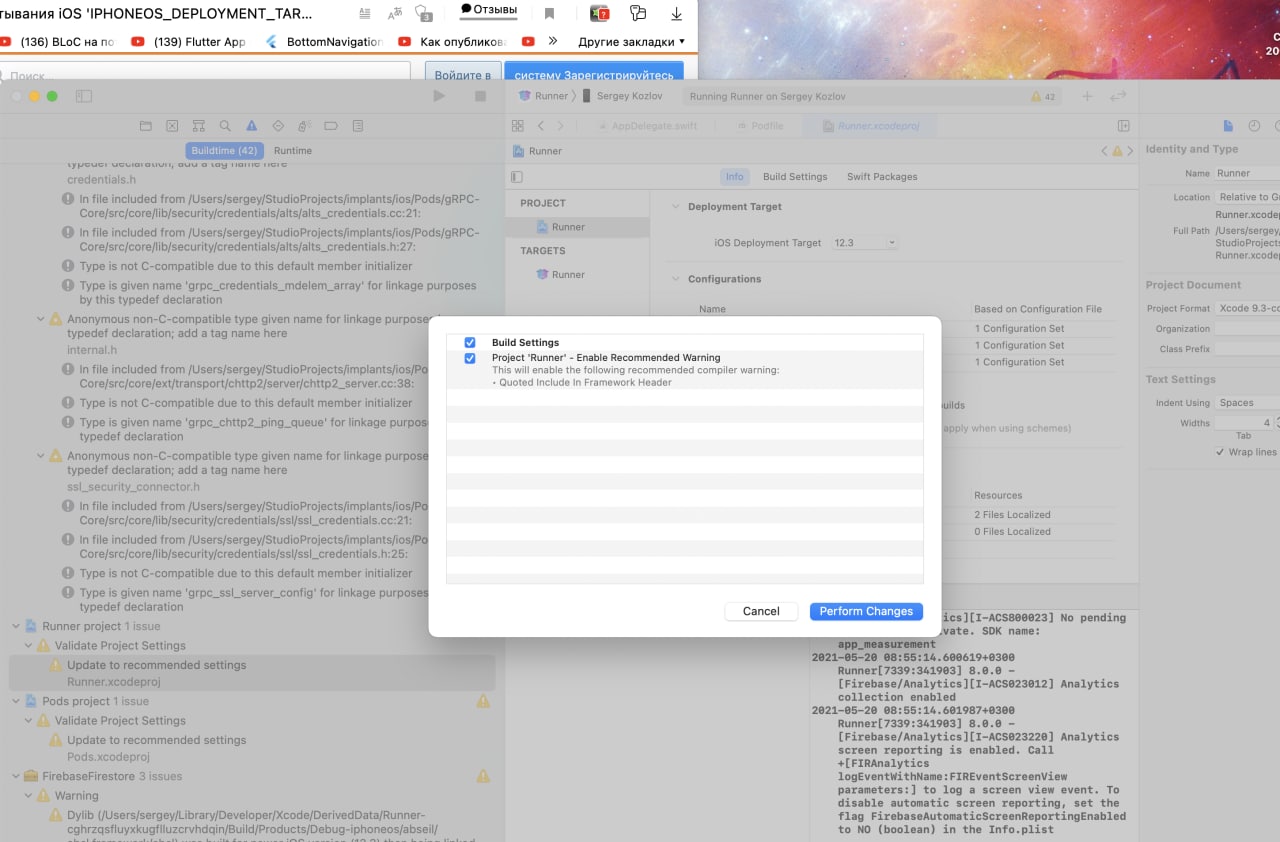Click the Stop button in Xcode toolbar
This screenshot has width=1280, height=842.
click(480, 96)
